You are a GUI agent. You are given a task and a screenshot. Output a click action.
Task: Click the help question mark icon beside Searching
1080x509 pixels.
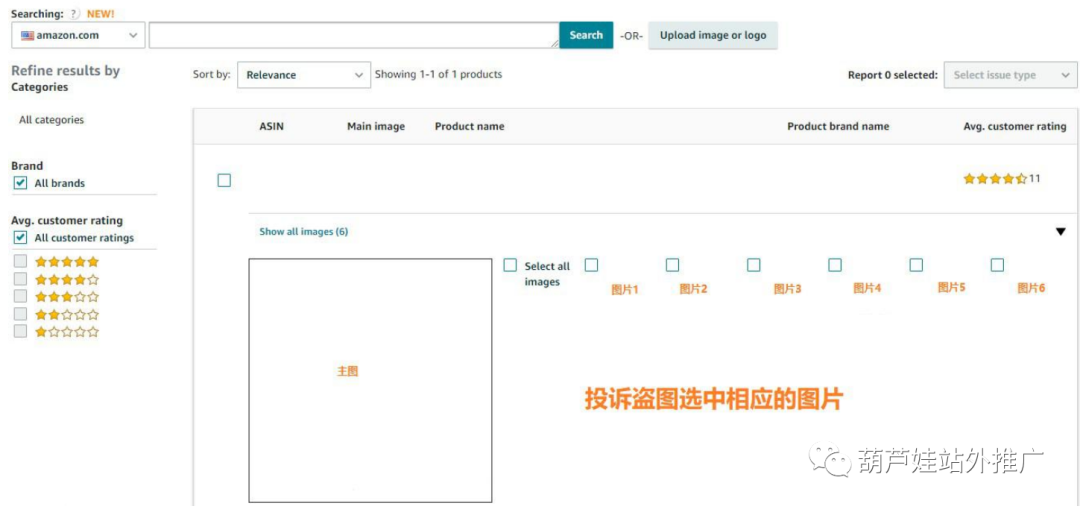click(75, 14)
